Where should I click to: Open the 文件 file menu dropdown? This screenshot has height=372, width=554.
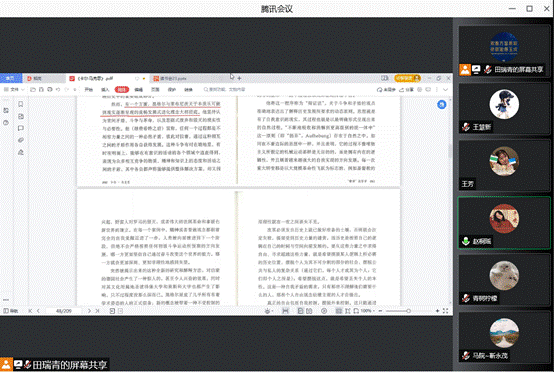click(14, 90)
